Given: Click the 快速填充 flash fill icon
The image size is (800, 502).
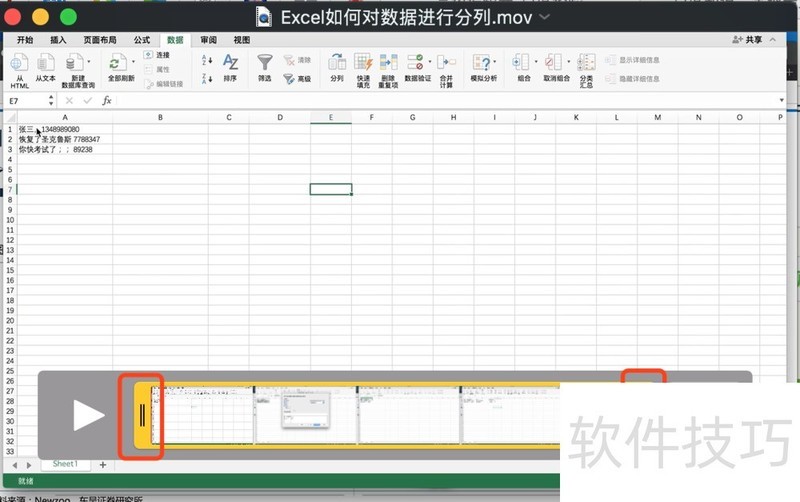Looking at the screenshot, I should tap(363, 63).
